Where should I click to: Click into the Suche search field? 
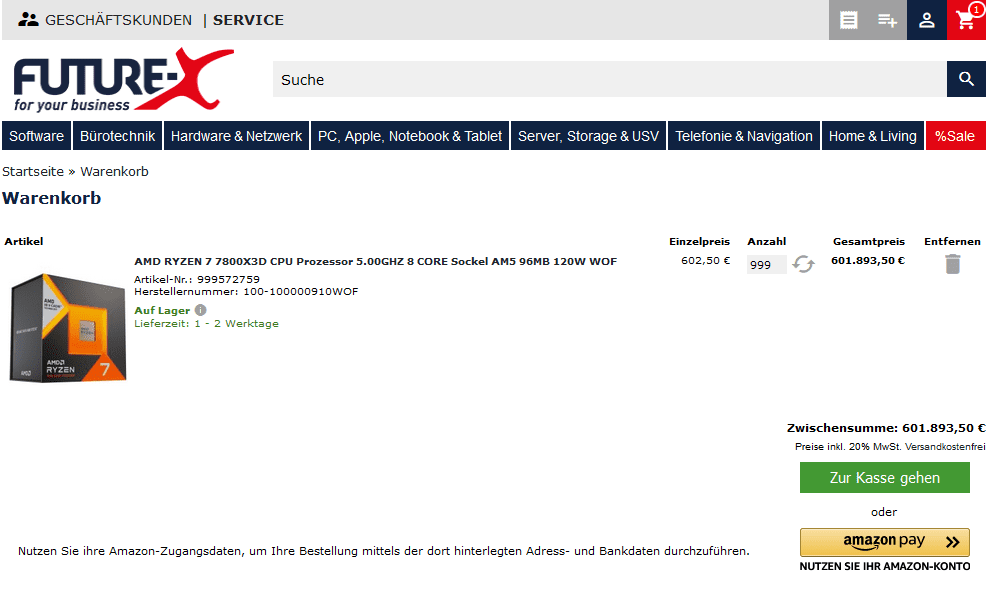[610, 79]
